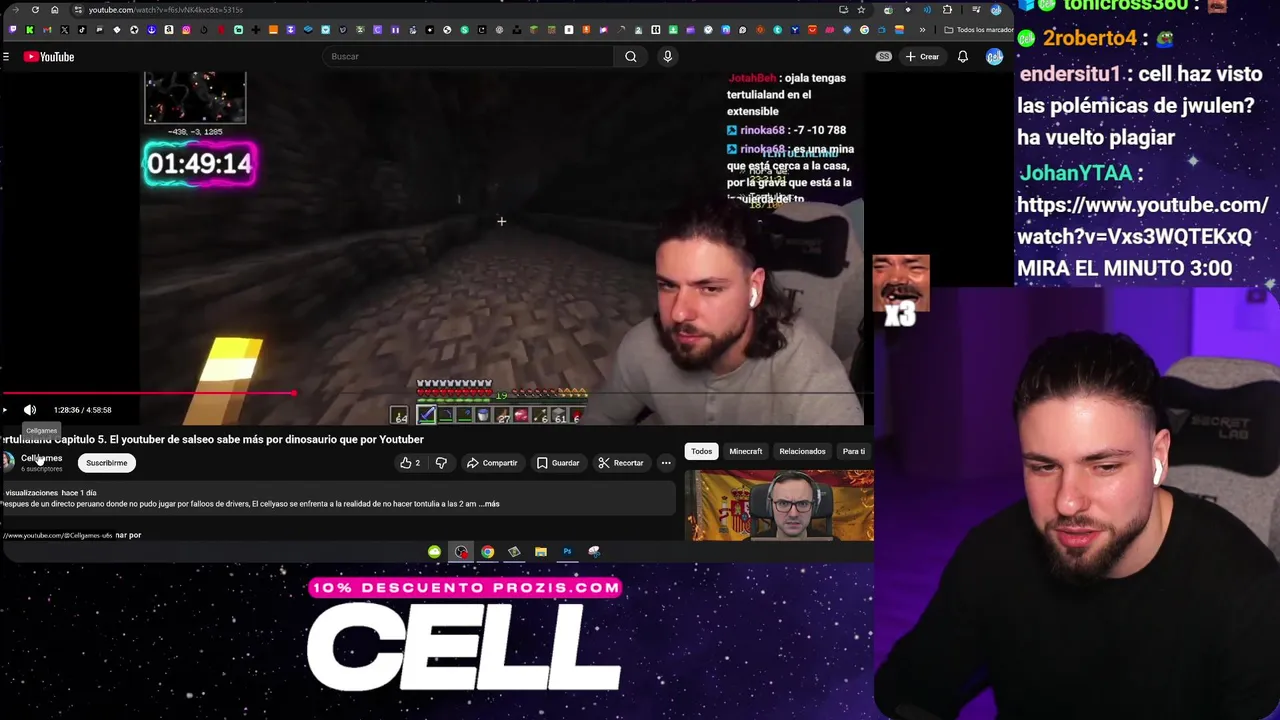Click the YouTube link in JohanYTAA's chat message
This screenshot has height=720, width=1280.
(x=1142, y=220)
